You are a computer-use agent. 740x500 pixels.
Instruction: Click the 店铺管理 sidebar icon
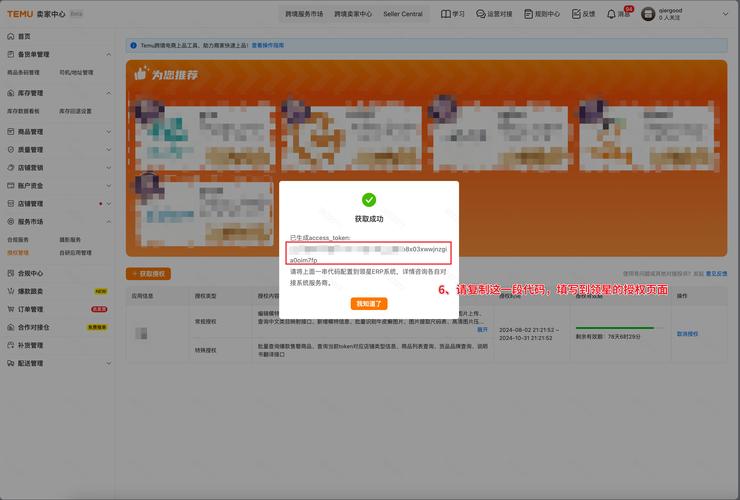[10, 203]
